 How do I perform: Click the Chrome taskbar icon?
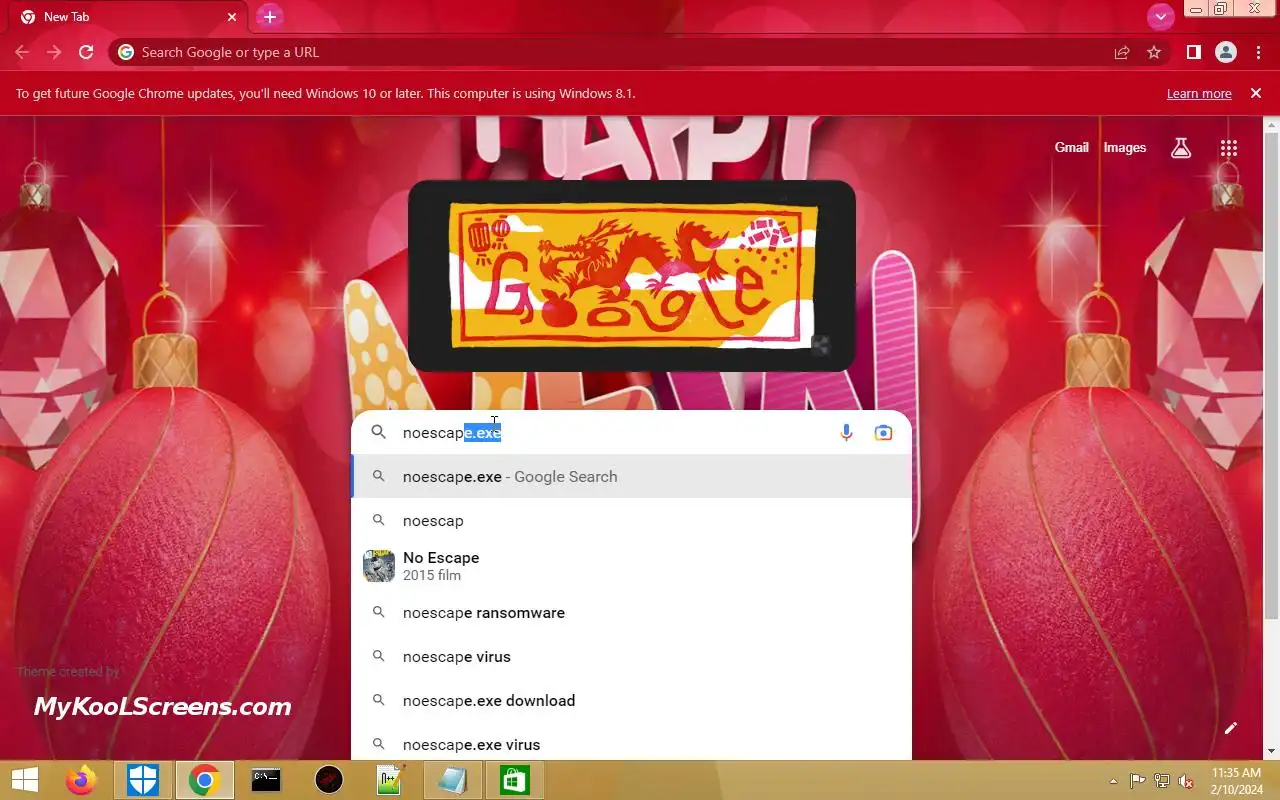coord(205,780)
